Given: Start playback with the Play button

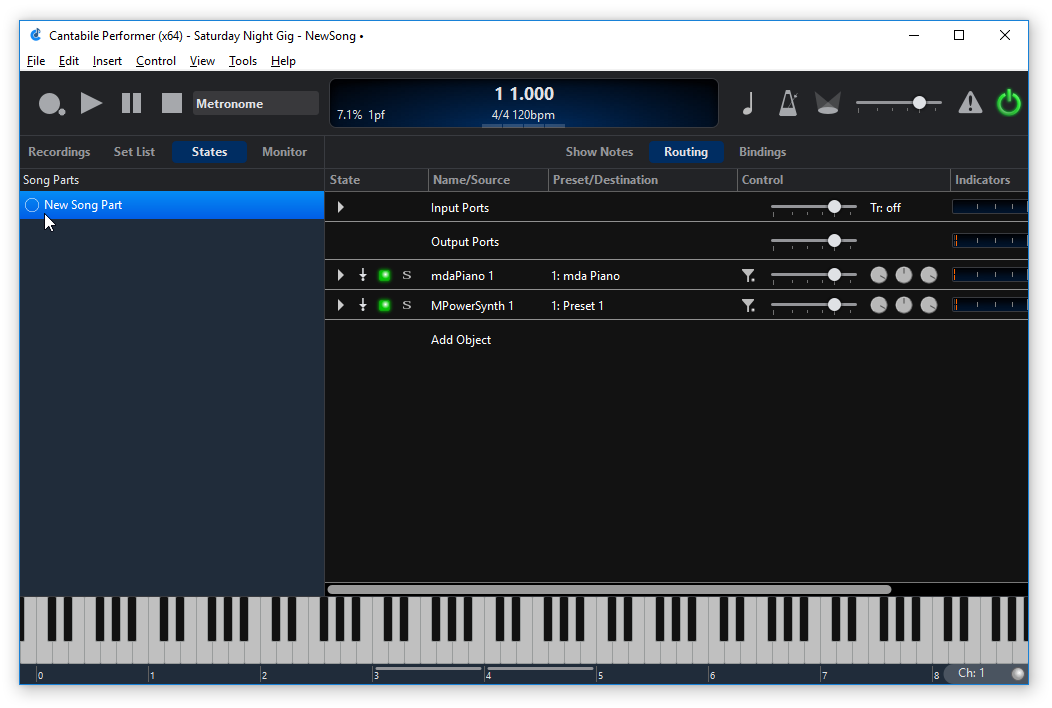Looking at the screenshot, I should pyautogui.click(x=91, y=103).
